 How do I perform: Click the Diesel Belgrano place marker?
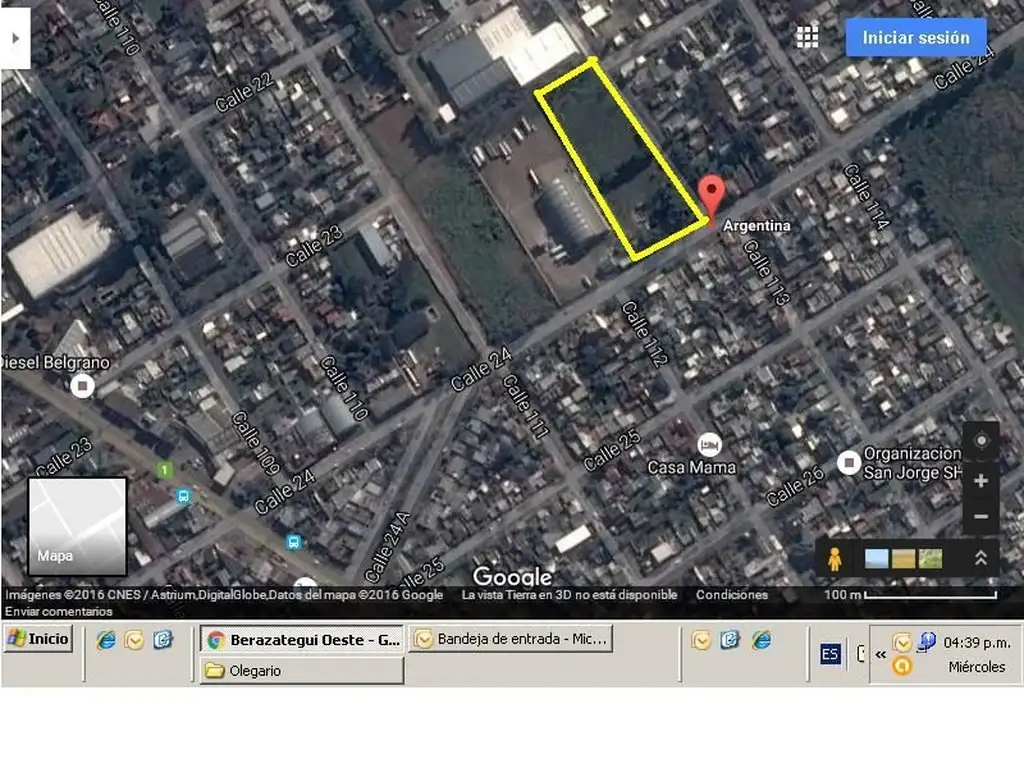coord(83,385)
